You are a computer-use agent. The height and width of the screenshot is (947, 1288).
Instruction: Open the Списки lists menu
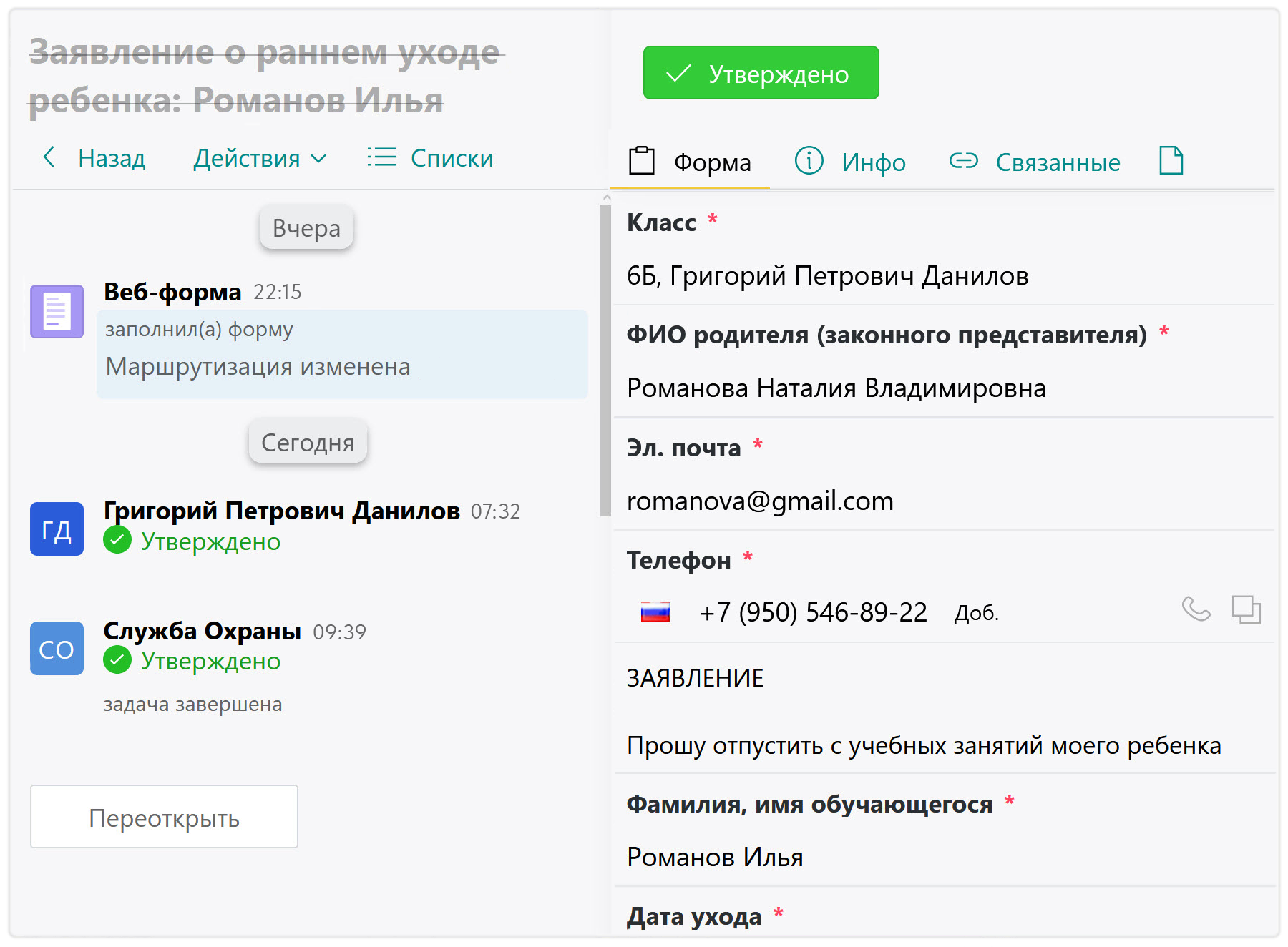(430, 158)
